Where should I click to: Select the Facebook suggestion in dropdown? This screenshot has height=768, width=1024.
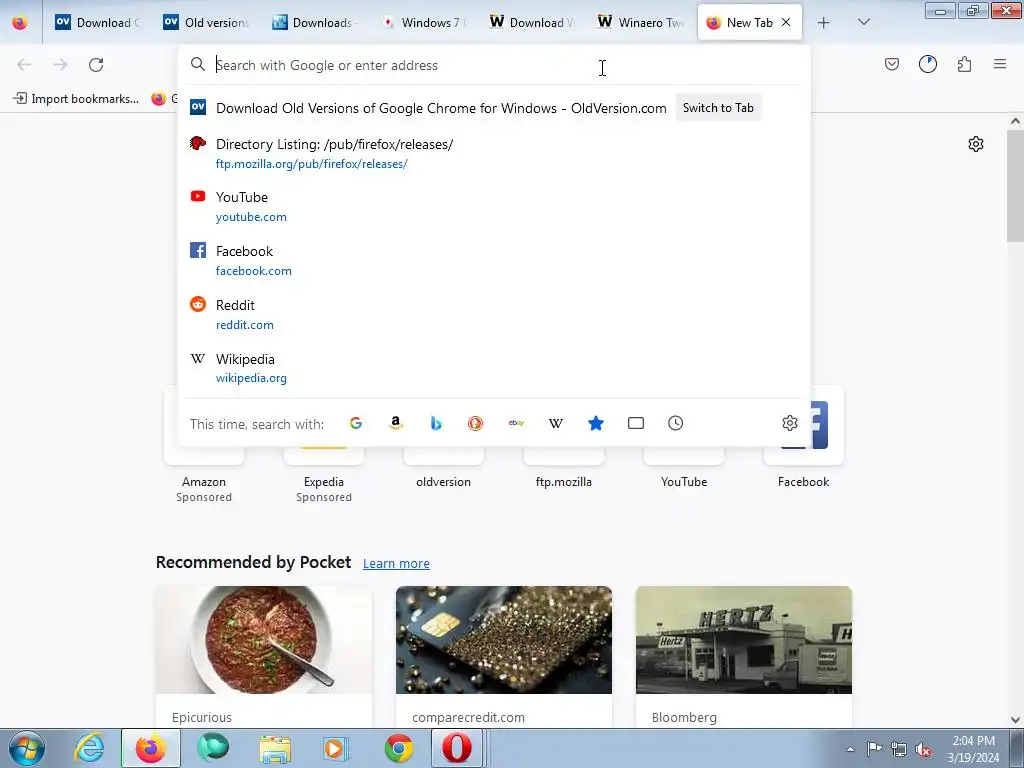(x=494, y=261)
